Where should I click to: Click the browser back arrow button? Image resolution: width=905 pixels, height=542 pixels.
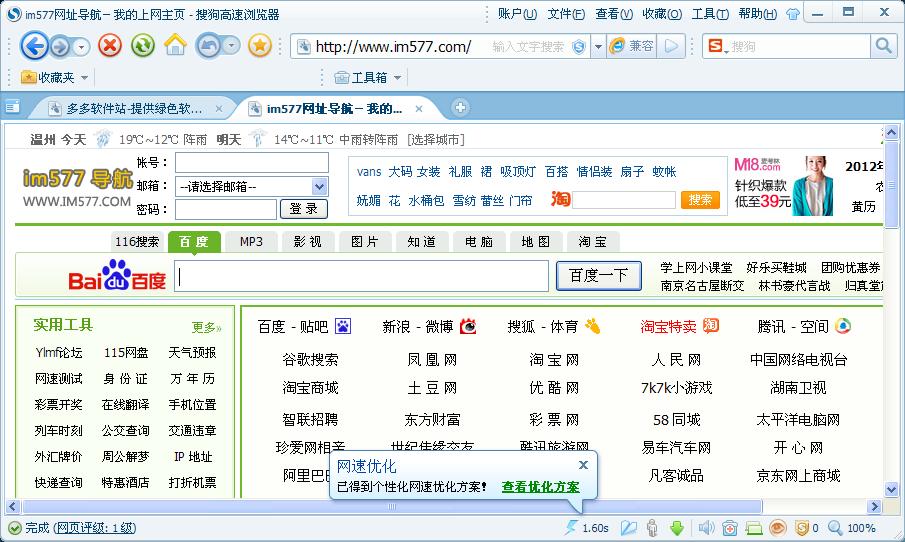click(35, 46)
